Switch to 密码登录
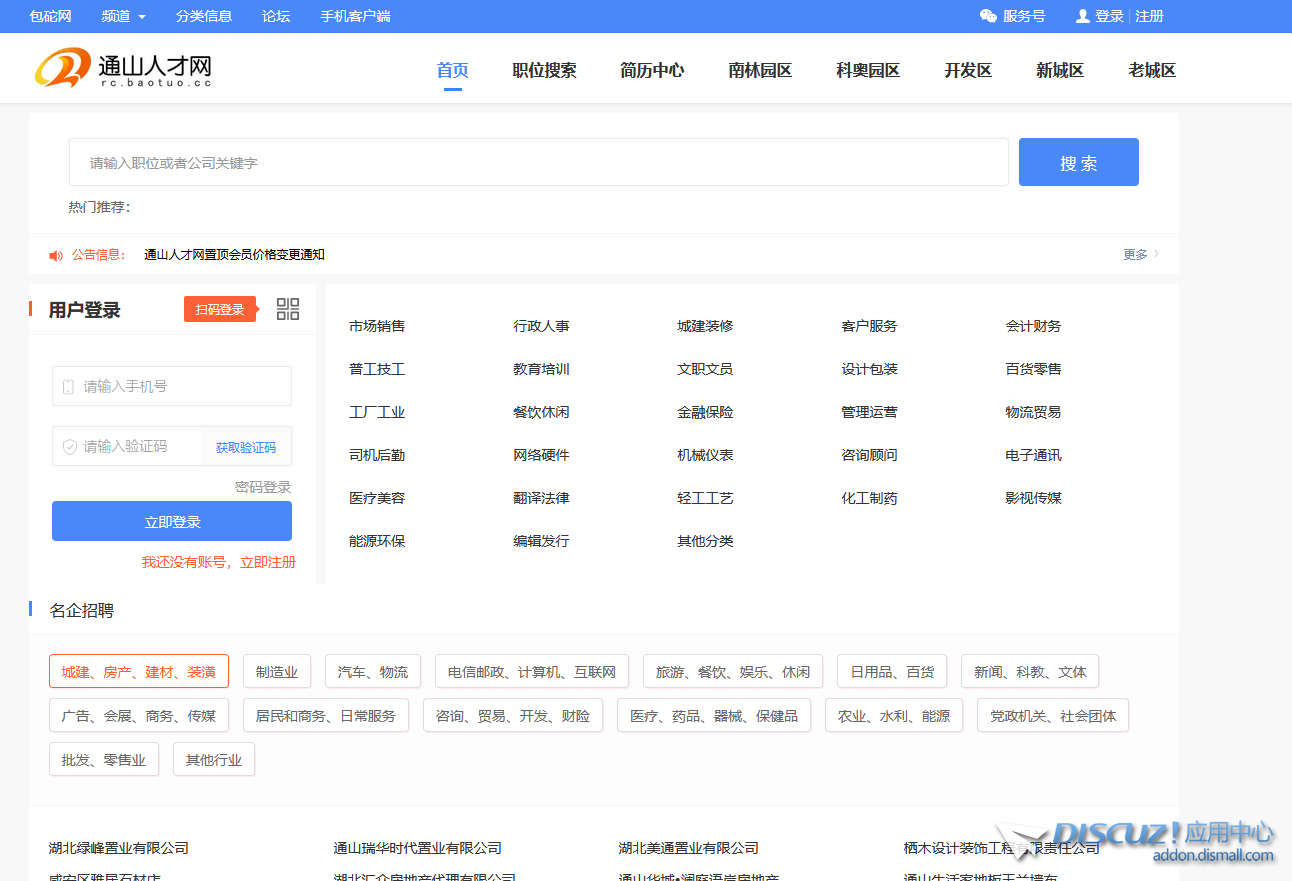This screenshot has height=881, width=1292. [x=263, y=487]
